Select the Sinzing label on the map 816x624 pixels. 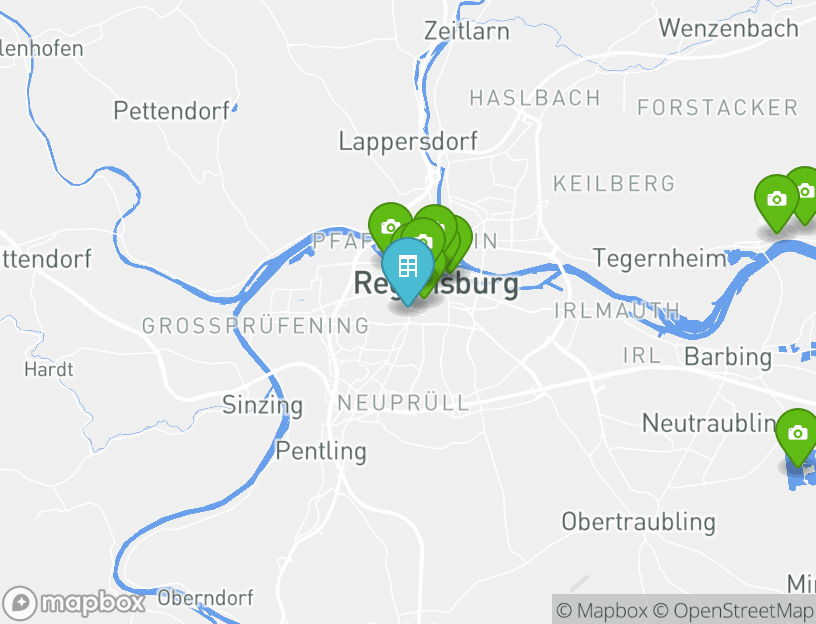pyautogui.click(x=262, y=405)
